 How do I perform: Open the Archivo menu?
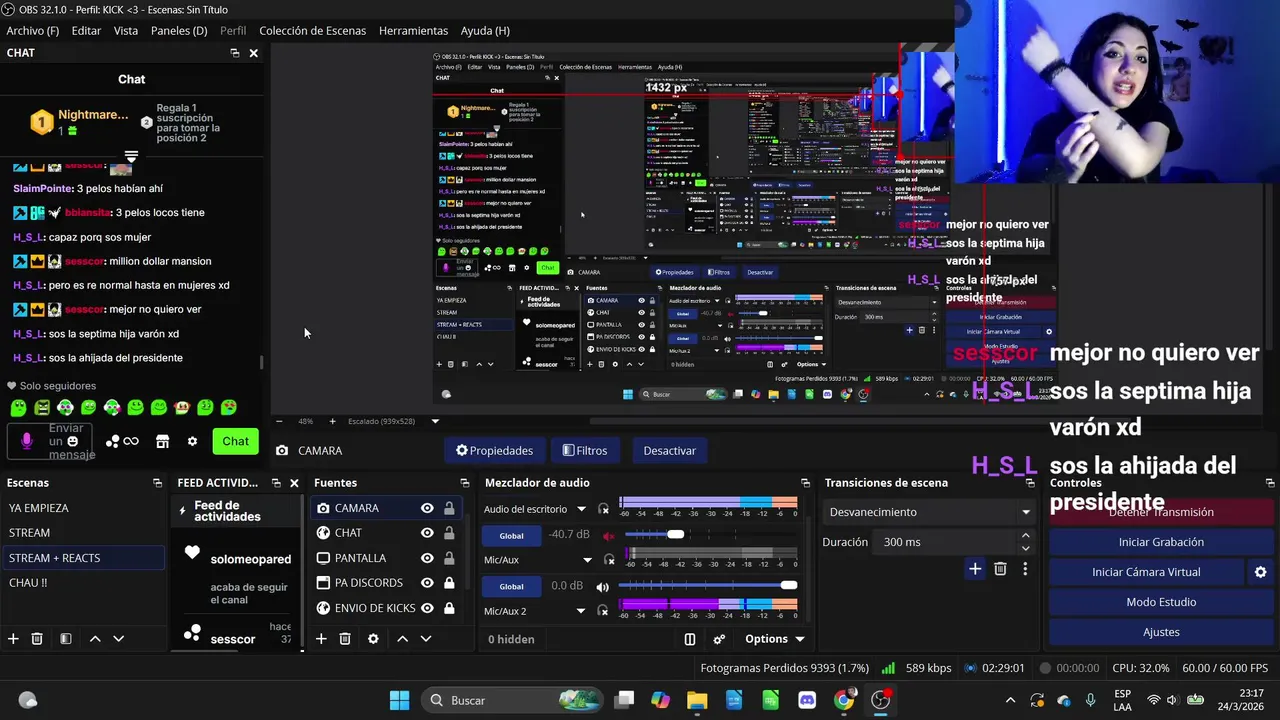(x=32, y=31)
